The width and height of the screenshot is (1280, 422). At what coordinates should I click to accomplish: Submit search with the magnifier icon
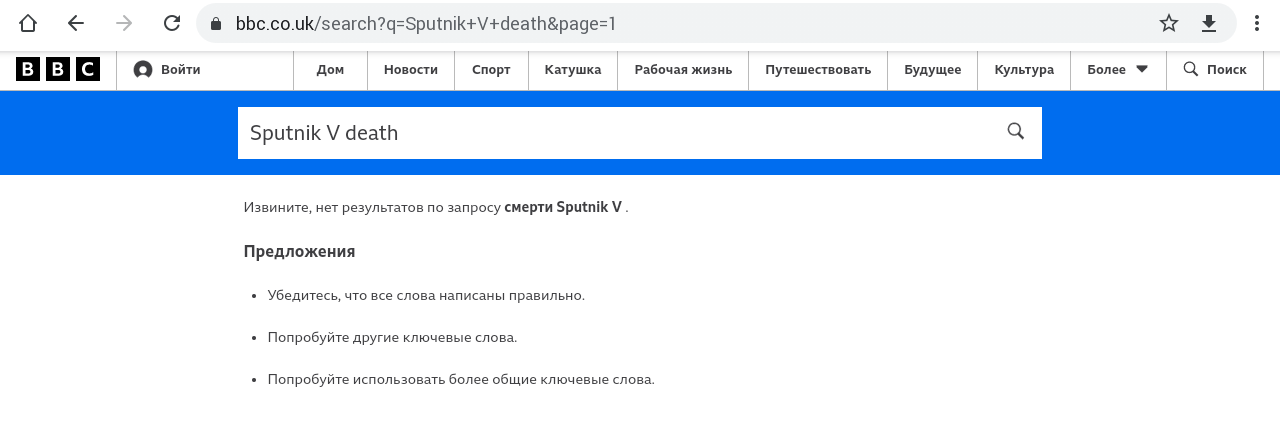click(1016, 132)
